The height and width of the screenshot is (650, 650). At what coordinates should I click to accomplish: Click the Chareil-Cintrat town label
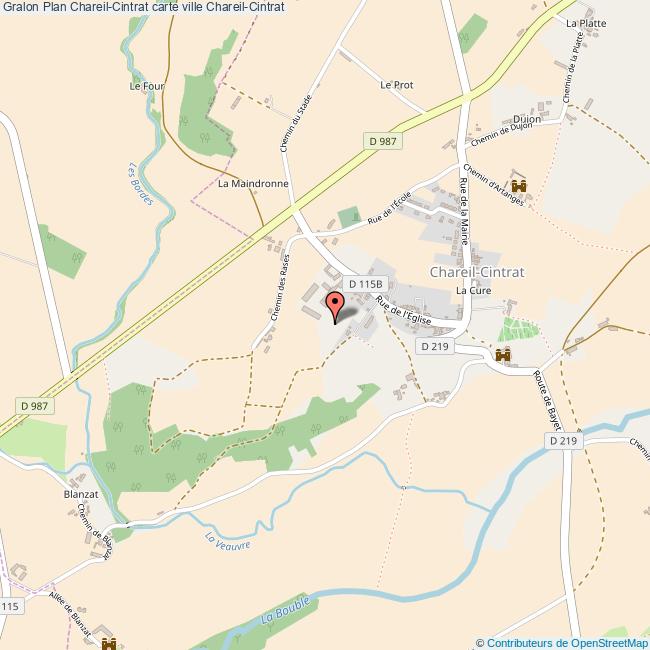tap(477, 272)
